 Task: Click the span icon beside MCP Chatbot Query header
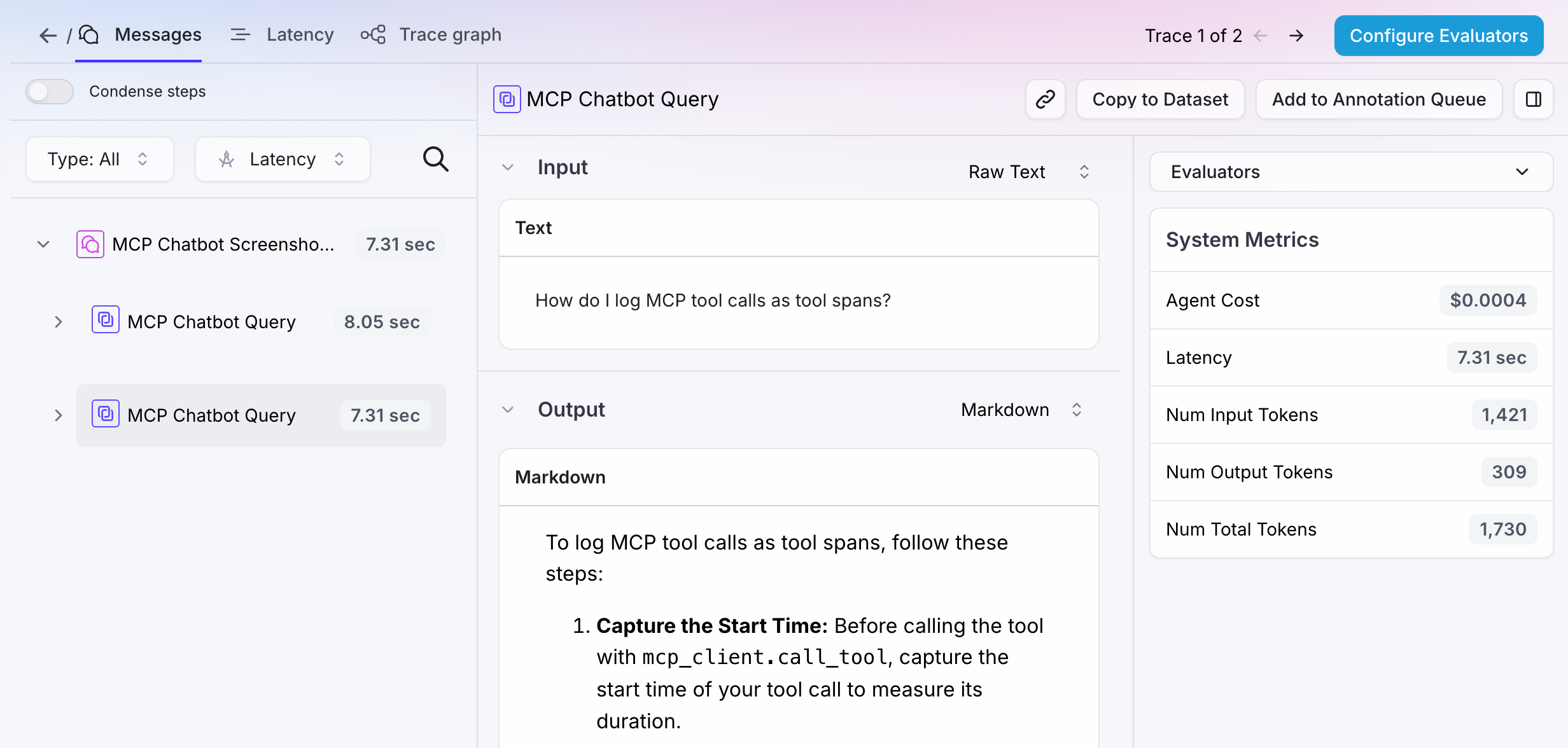click(507, 99)
